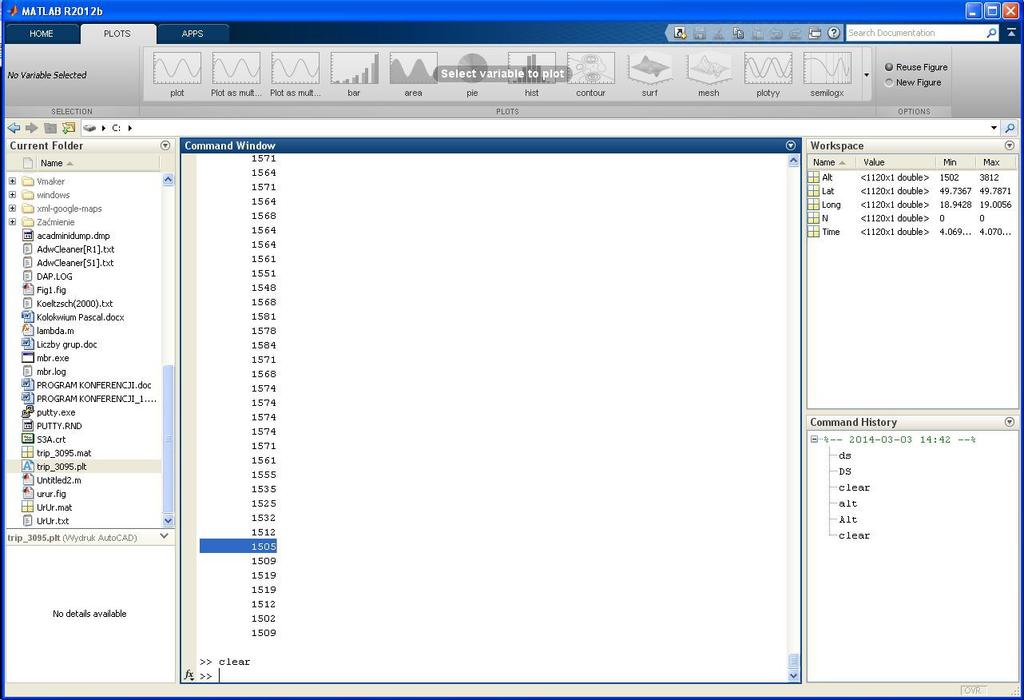Select the Time variable in Workspace
Screen dimensions: 1024x700
pos(912,232)
